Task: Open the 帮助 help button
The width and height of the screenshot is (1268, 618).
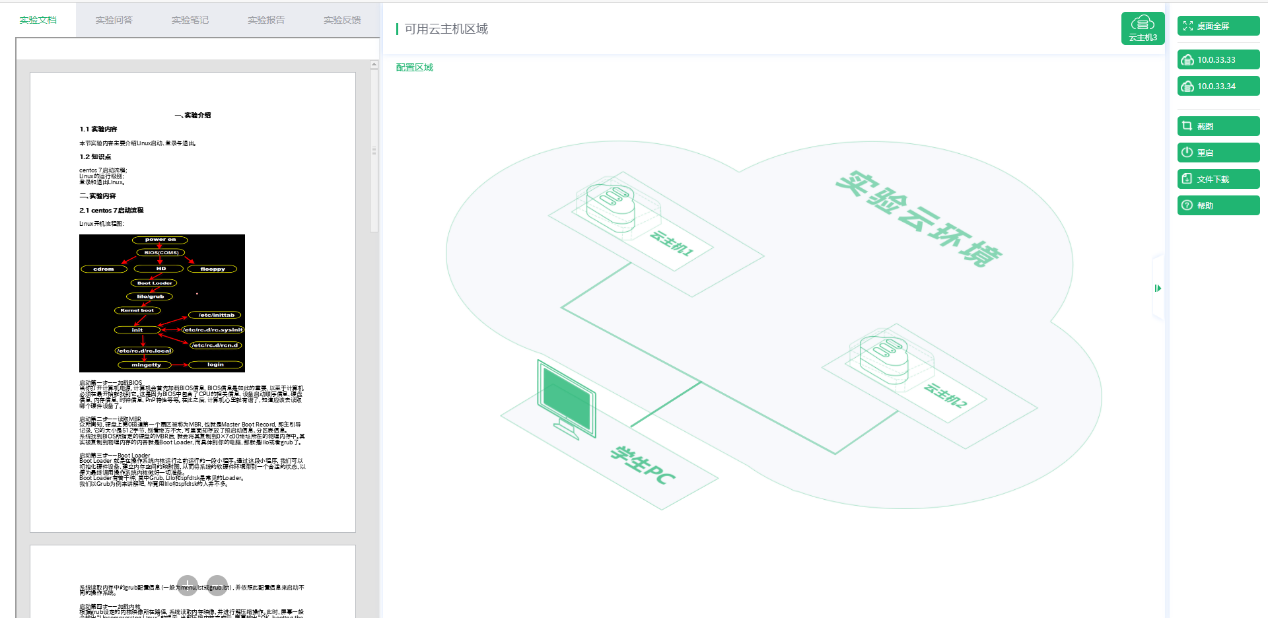Action: pyautogui.click(x=1218, y=205)
